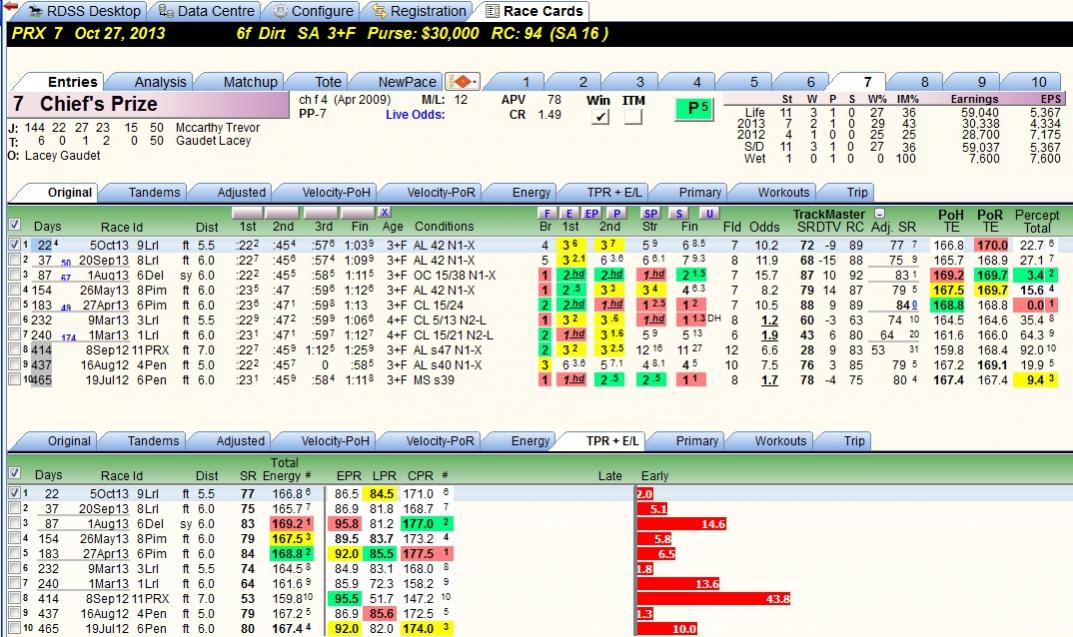Click the Race Cards sheet icon

(492, 11)
